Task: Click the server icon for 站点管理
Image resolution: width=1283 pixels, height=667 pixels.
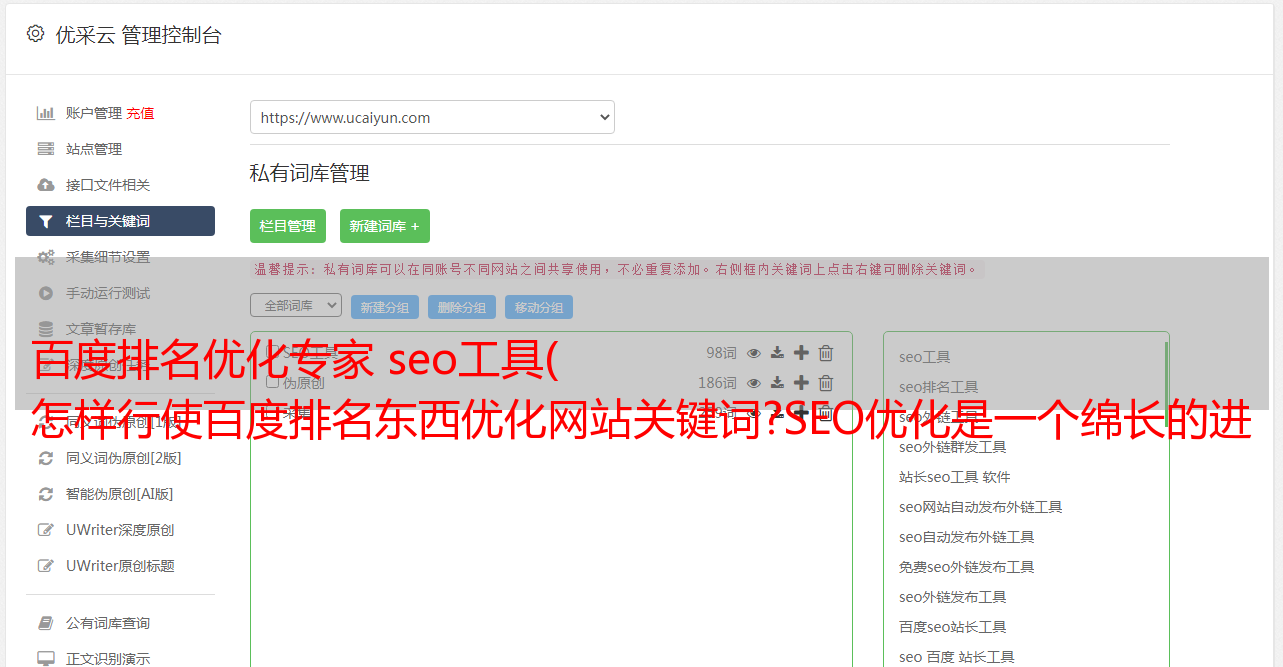Action: tap(46, 149)
